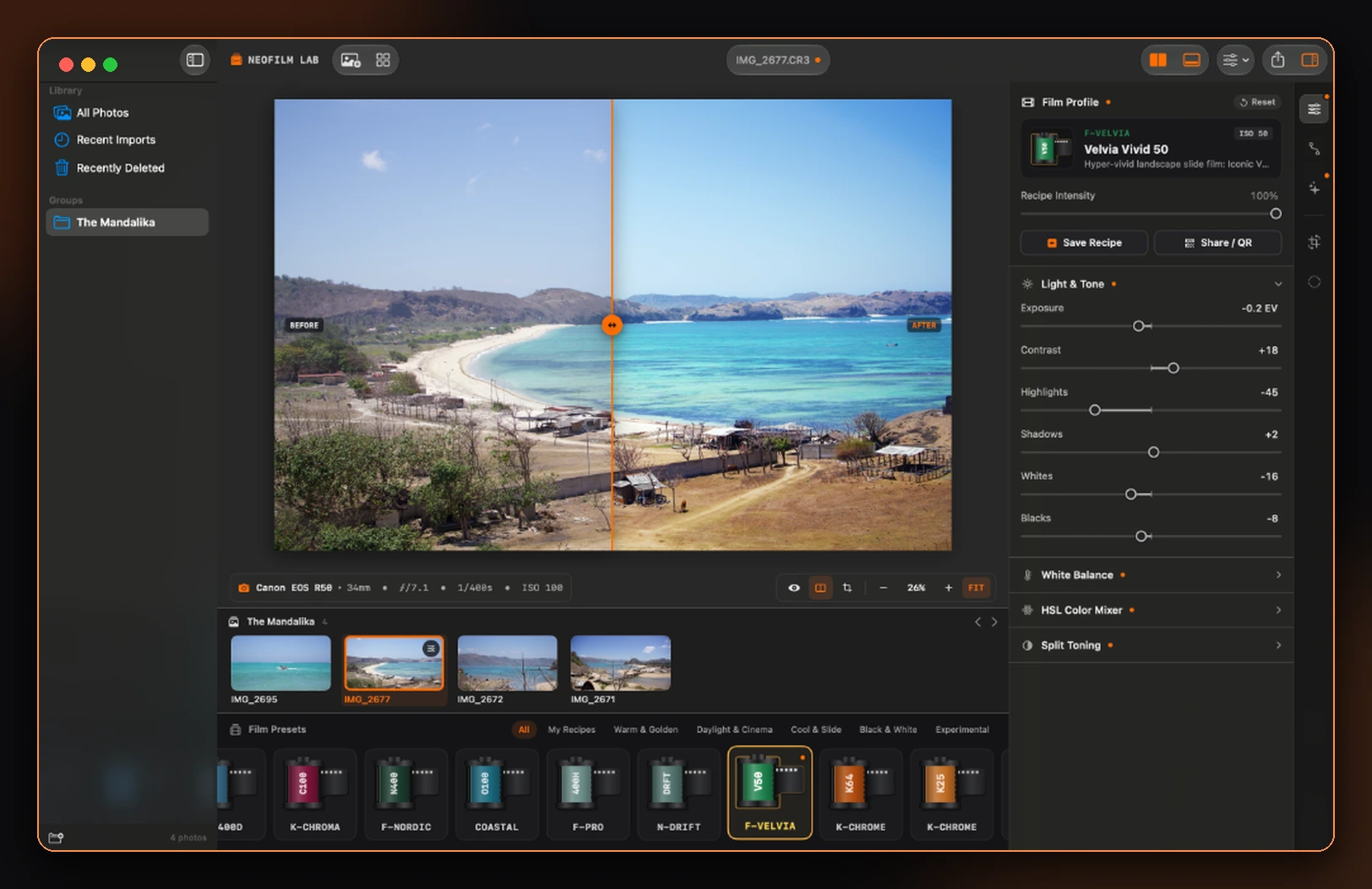Select the split-view layout icon
Image resolution: width=1372 pixels, height=889 pixels.
1158,60
